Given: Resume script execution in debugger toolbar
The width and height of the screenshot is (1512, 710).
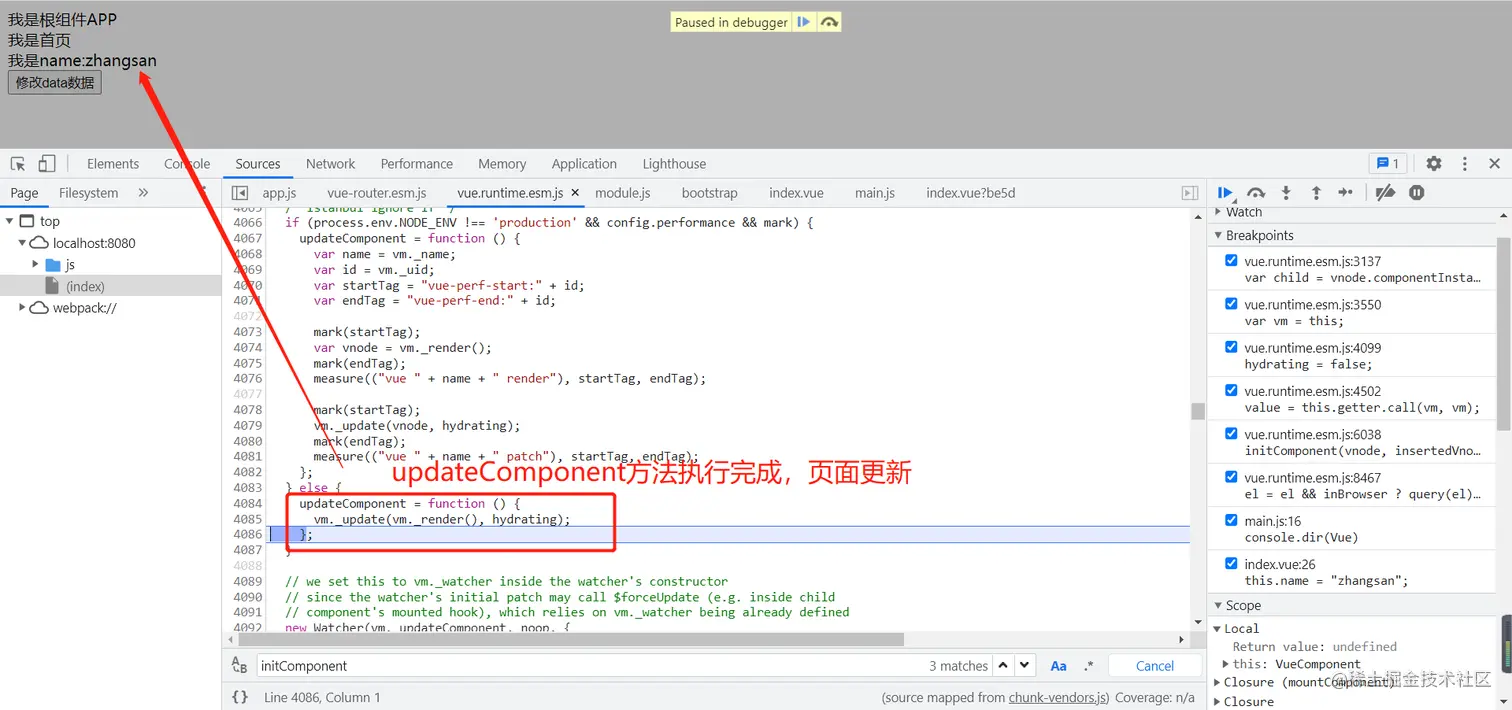Looking at the screenshot, I should pyautogui.click(x=1225, y=193).
